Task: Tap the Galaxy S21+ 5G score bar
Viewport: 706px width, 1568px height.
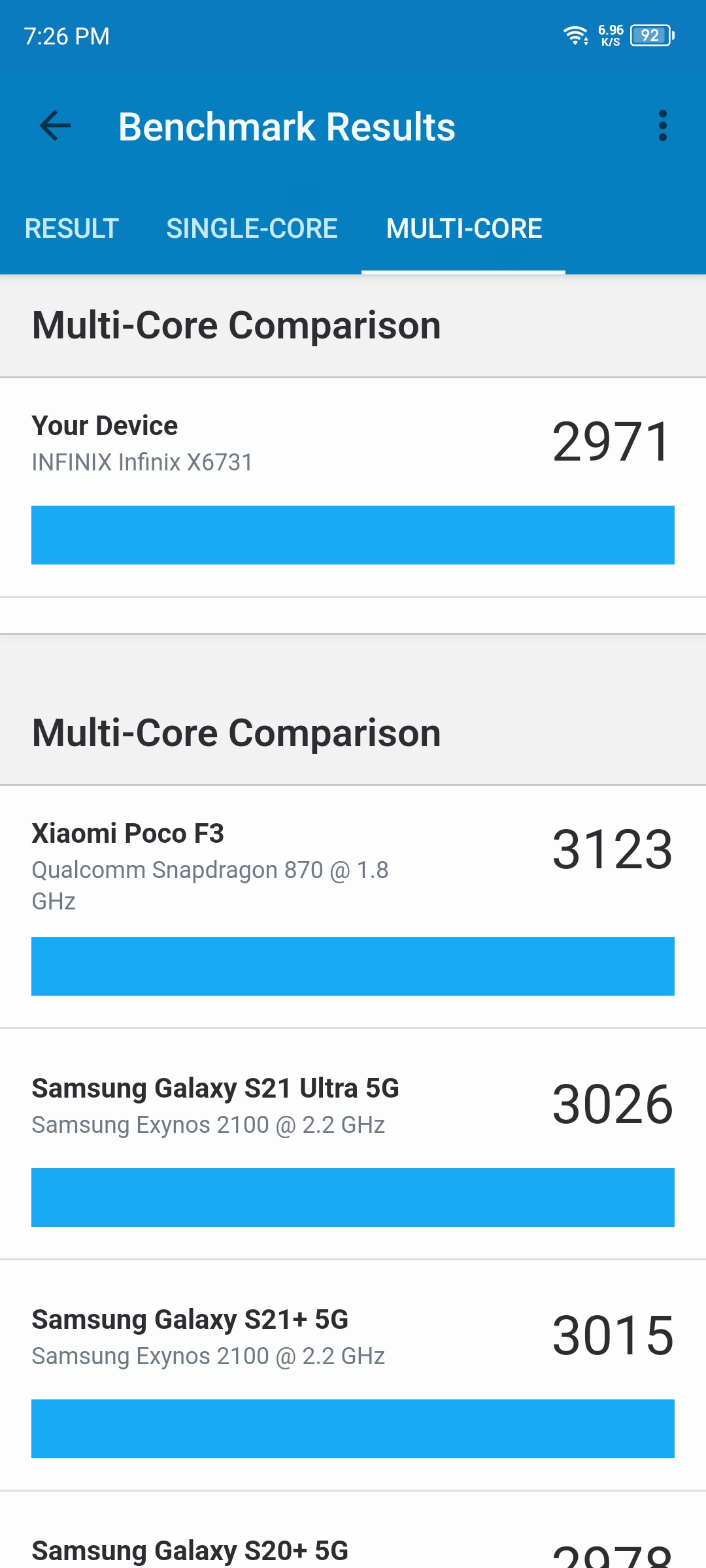Action: (353, 1429)
